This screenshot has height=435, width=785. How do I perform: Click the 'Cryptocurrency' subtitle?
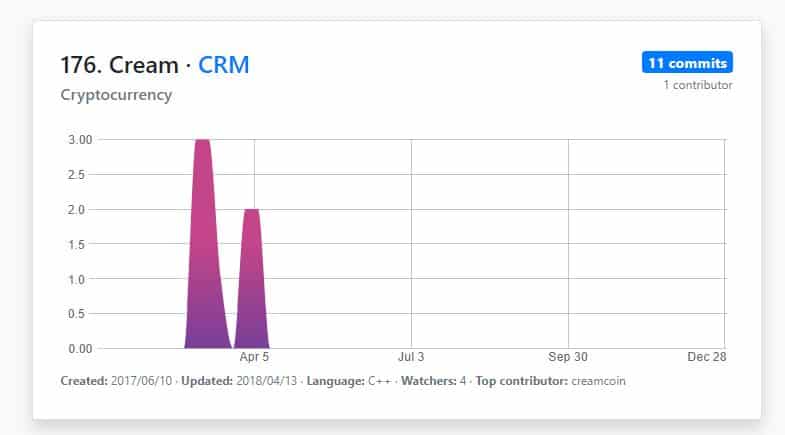116,95
